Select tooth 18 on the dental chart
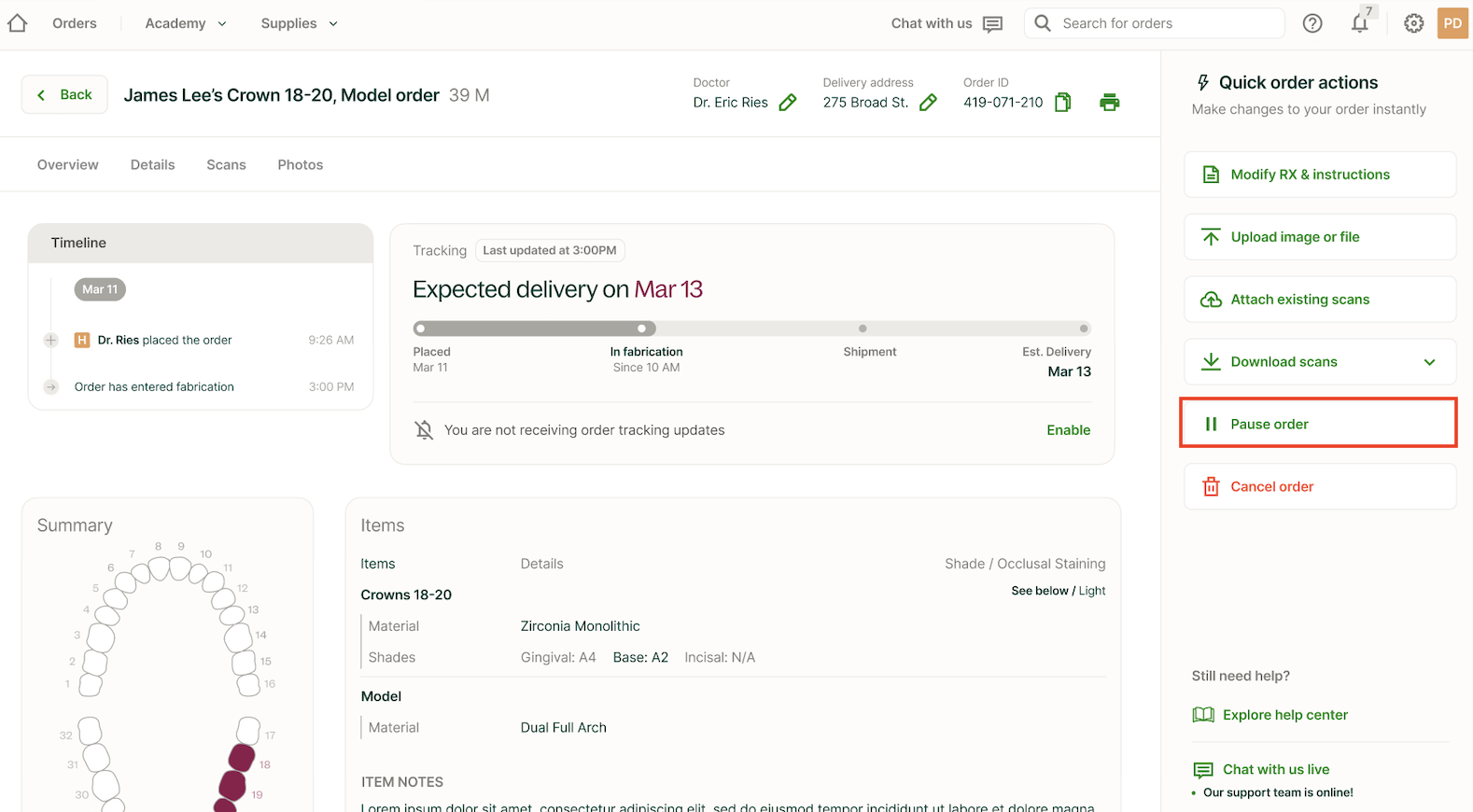 242,757
